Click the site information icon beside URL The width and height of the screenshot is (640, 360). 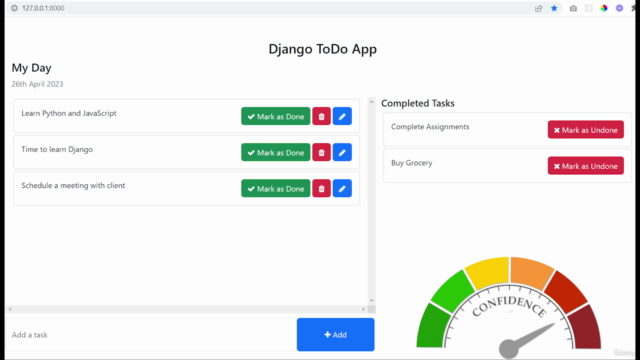tap(14, 8)
